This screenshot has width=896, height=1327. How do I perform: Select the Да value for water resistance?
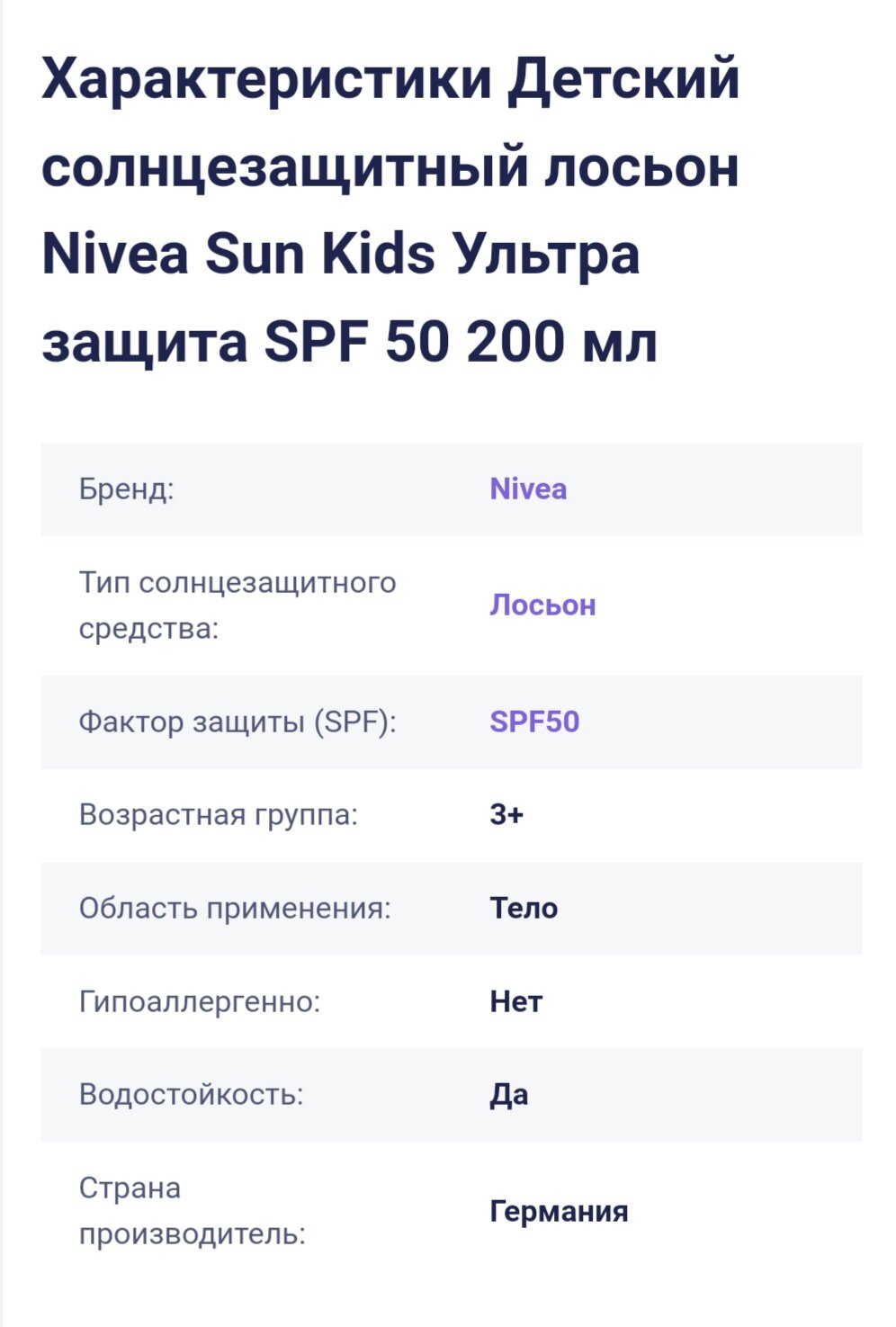(508, 1095)
